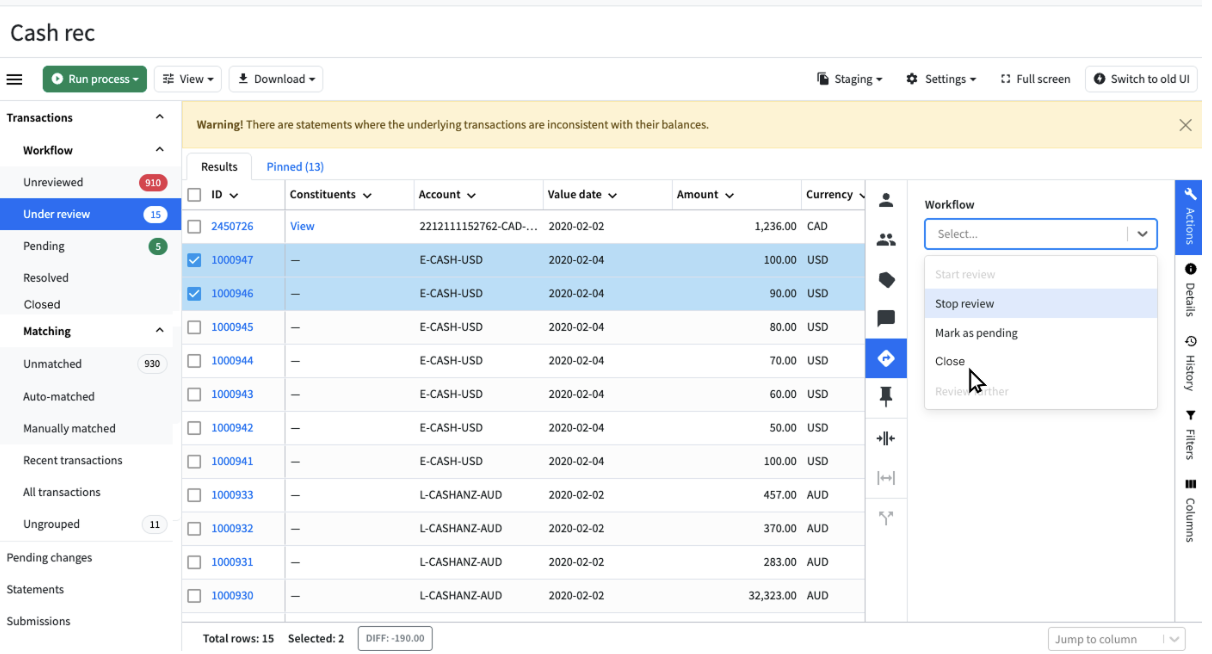Check the box for row 2450726

coord(195,227)
